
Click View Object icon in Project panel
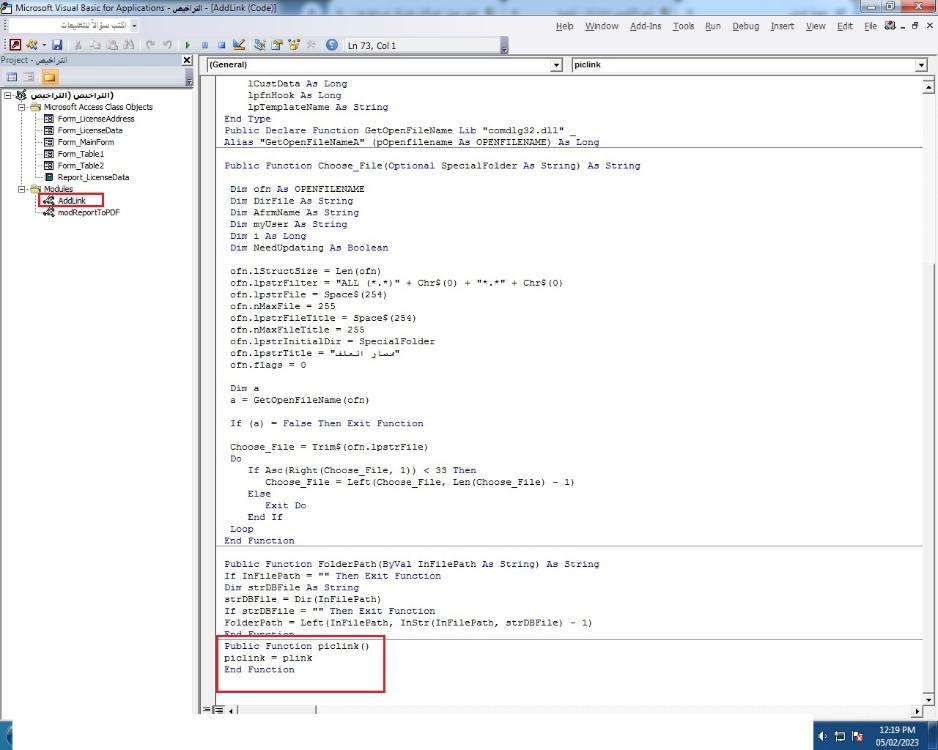click(x=29, y=77)
